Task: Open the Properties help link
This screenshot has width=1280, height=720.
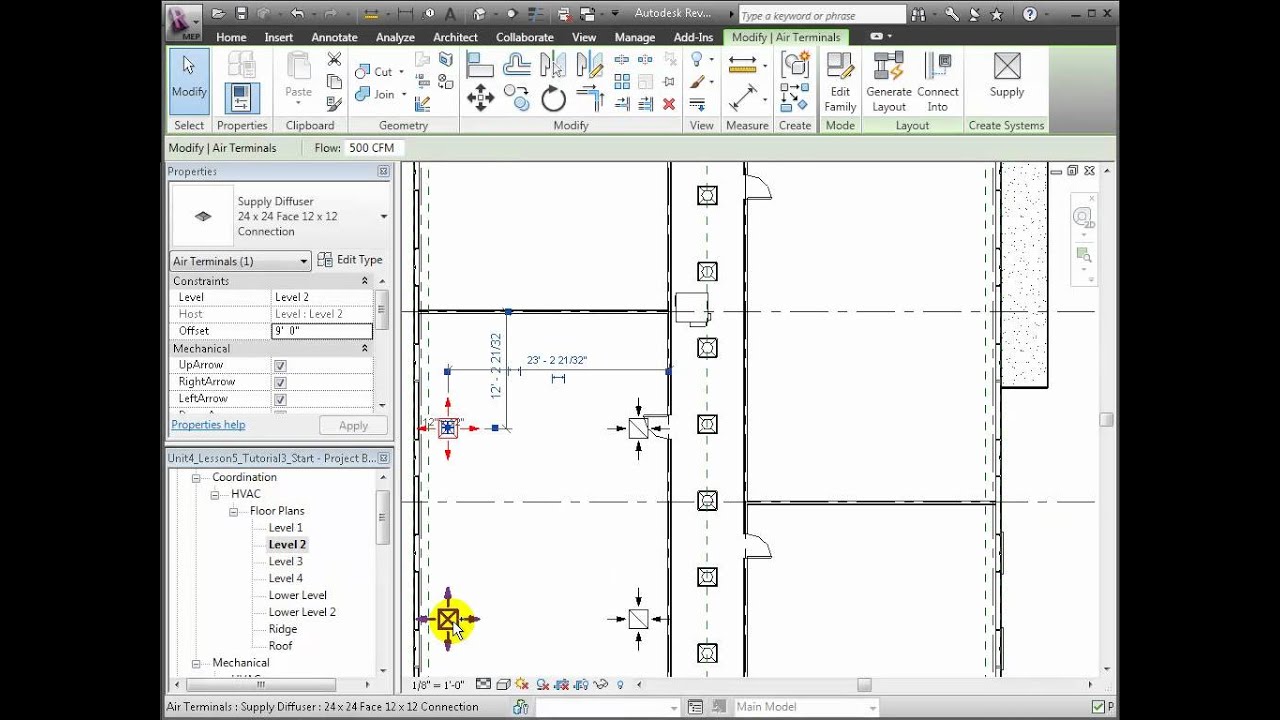Action: click(x=208, y=425)
